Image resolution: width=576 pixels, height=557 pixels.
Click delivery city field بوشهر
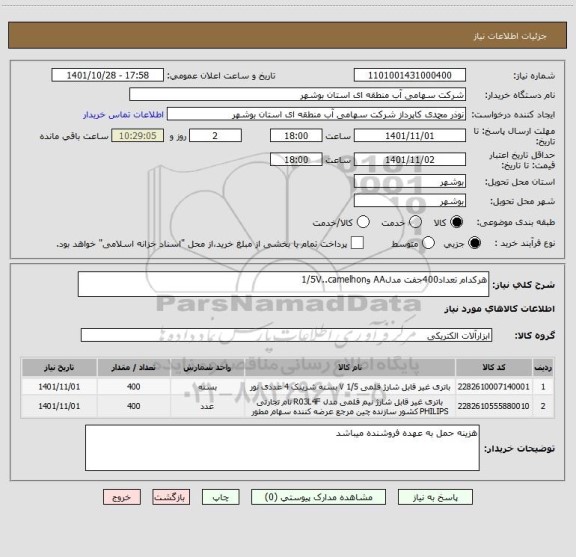[x=410, y=201]
